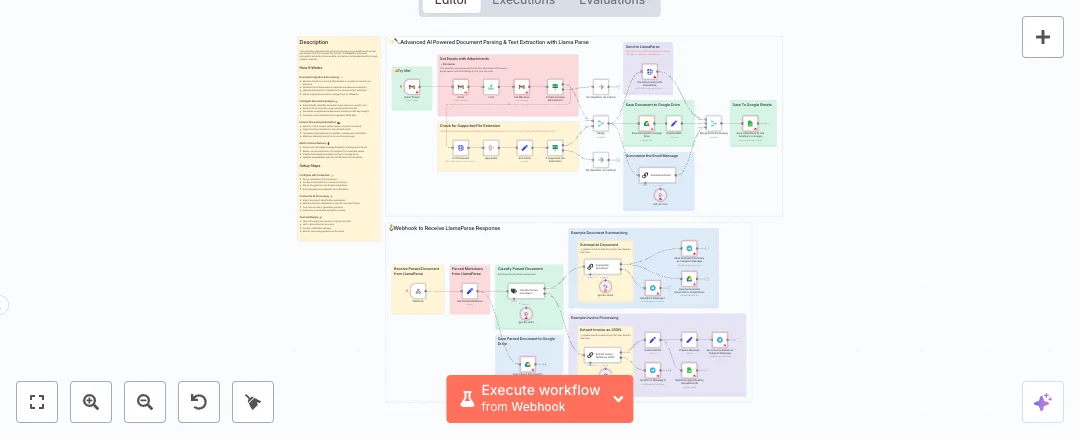
Task: Reset canvas zoom with the circular arrow
Action: [199, 402]
